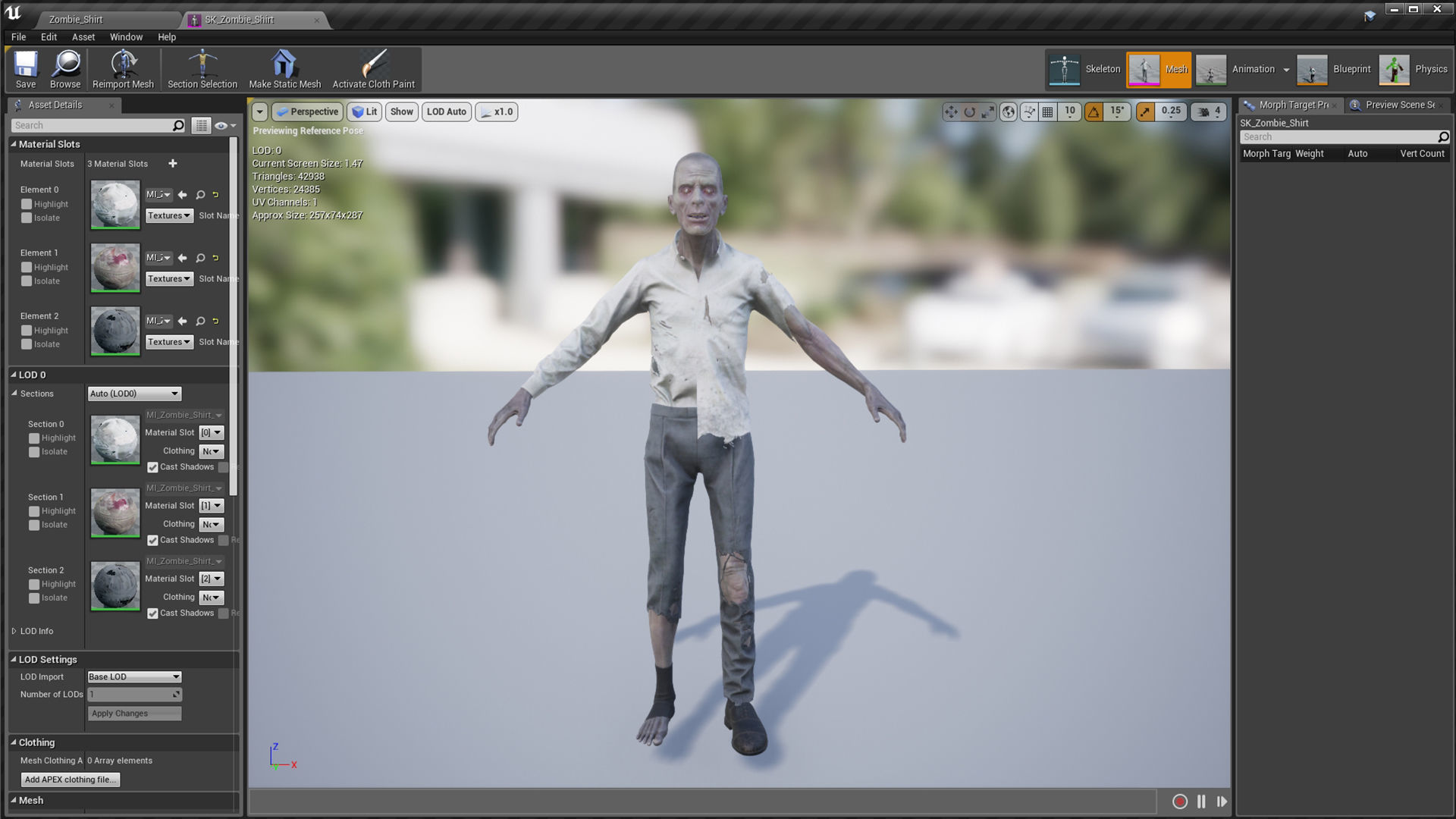The width and height of the screenshot is (1456, 819).
Task: Click the Reimport Mesh icon
Action: tap(123, 69)
